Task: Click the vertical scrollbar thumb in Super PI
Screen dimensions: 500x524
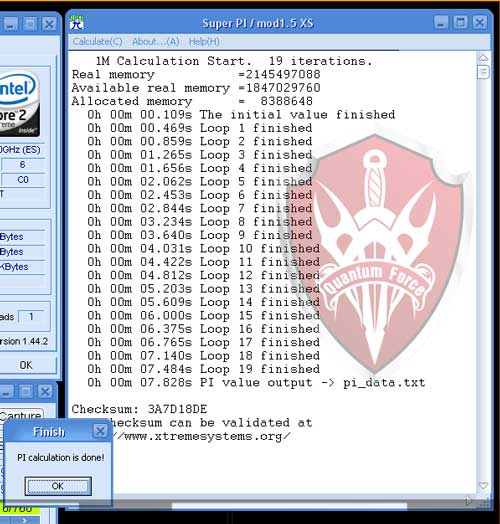Action: click(x=483, y=72)
